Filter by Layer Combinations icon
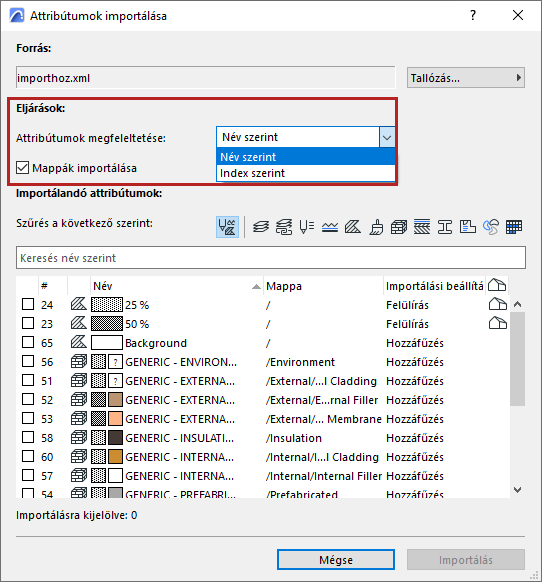 click(284, 227)
